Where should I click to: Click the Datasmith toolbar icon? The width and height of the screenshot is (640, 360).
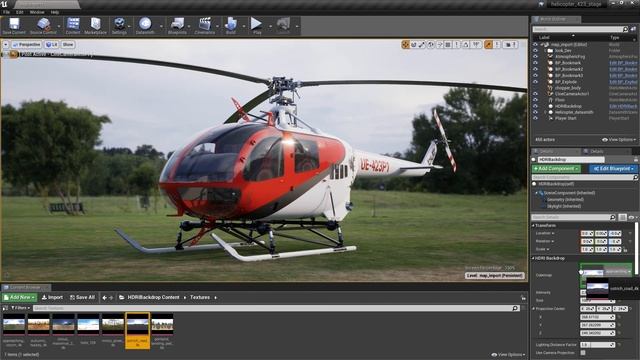point(145,25)
